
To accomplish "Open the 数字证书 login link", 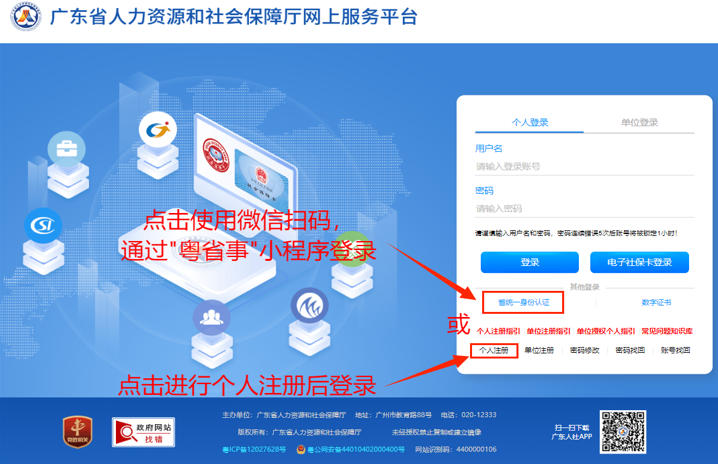I will click(656, 302).
